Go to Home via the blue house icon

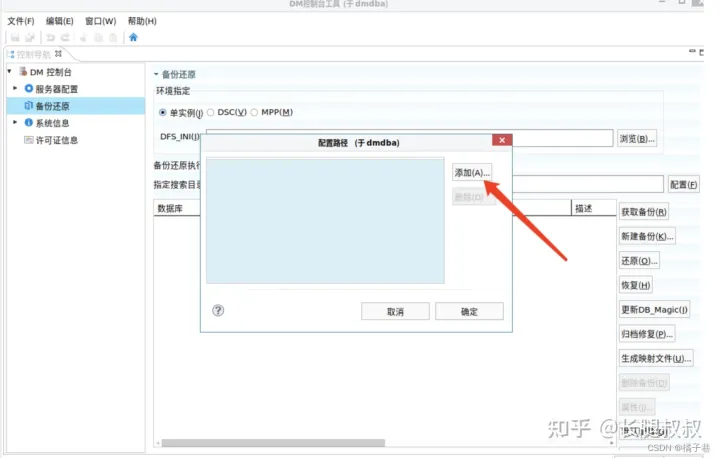click(133, 37)
